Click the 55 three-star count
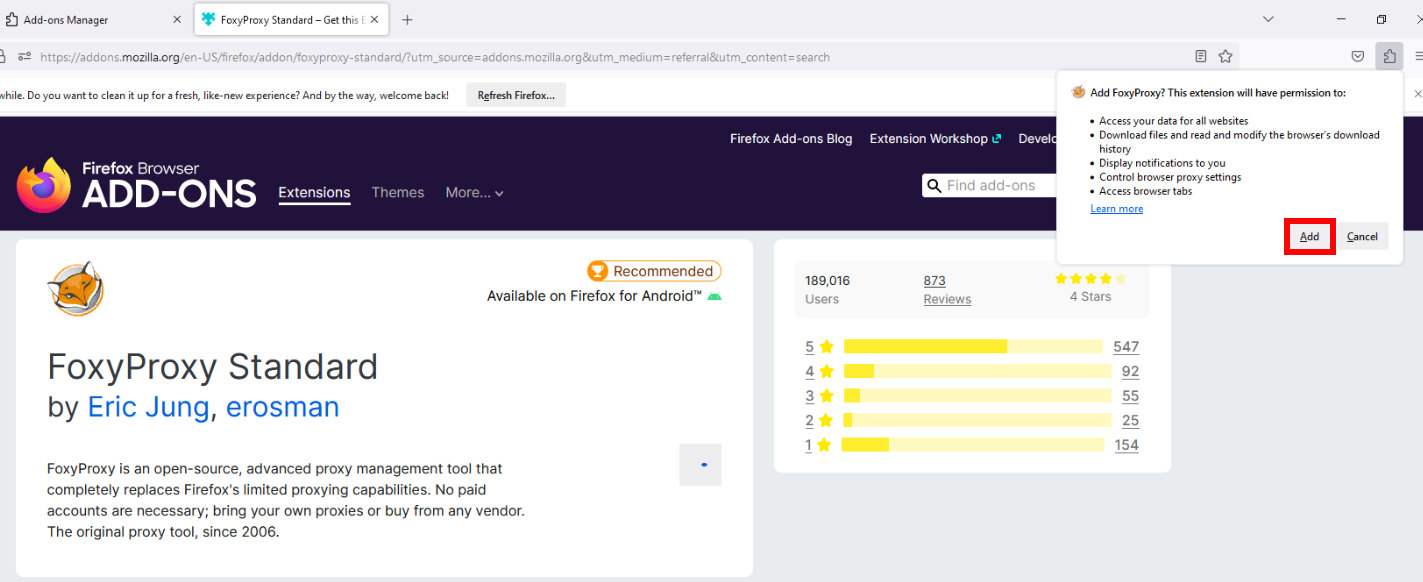Screen dimensions: 1423x582 pyautogui.click(x=1130, y=396)
